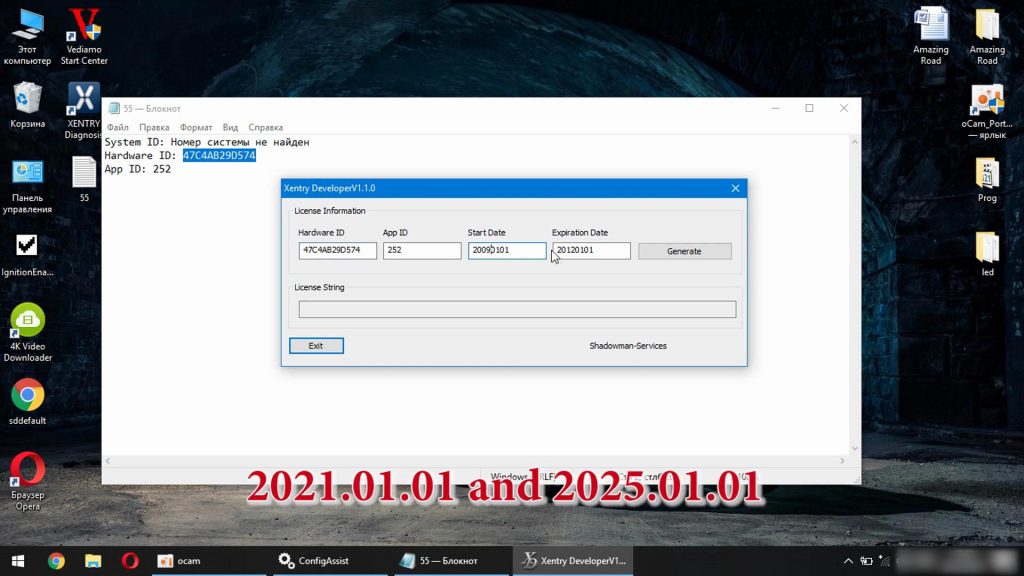This screenshot has height=576, width=1024.
Task: Click the Start Date input field
Action: point(507,251)
